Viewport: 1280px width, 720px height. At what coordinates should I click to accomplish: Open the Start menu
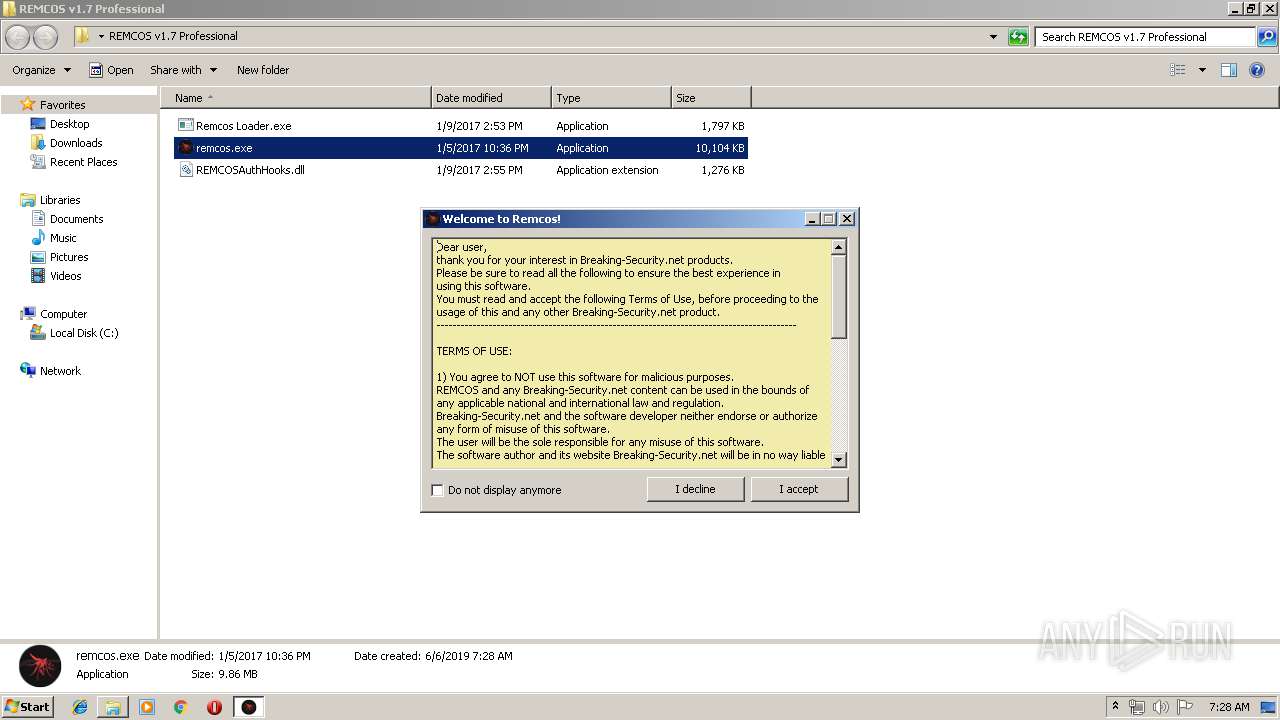point(27,707)
